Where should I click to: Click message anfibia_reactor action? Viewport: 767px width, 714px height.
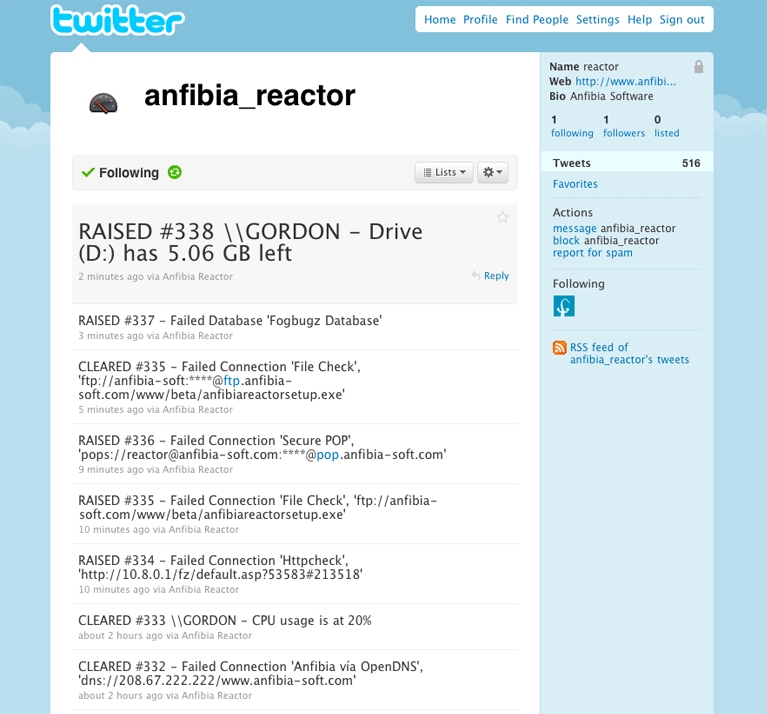(x=614, y=228)
